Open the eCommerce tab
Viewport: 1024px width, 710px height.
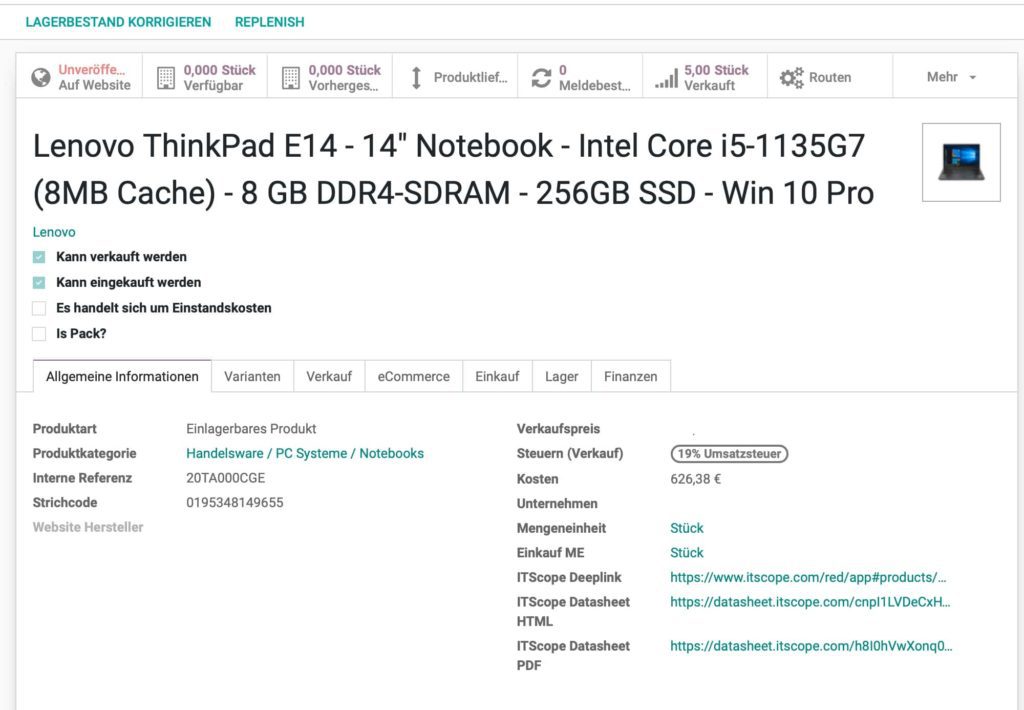point(413,376)
